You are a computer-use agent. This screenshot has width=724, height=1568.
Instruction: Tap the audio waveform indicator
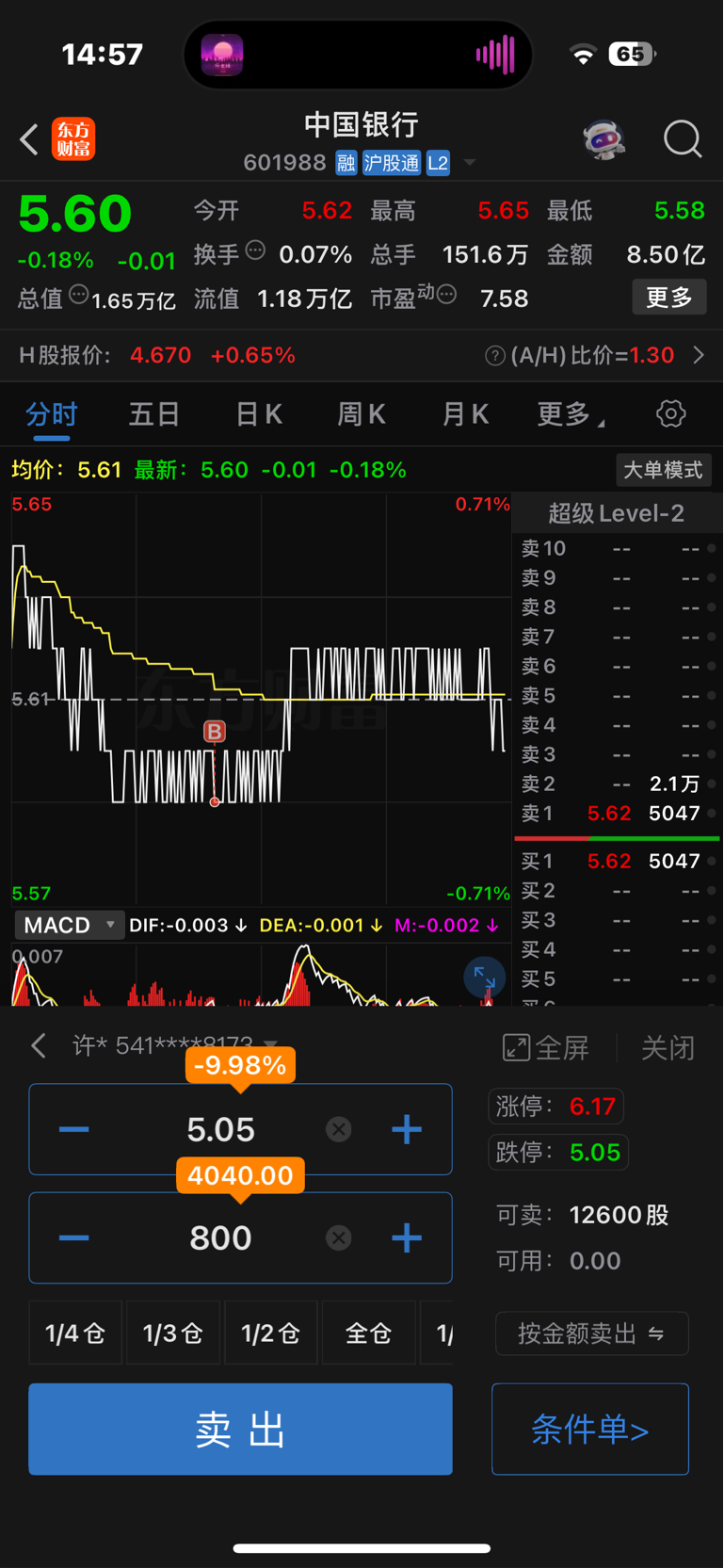[495, 55]
